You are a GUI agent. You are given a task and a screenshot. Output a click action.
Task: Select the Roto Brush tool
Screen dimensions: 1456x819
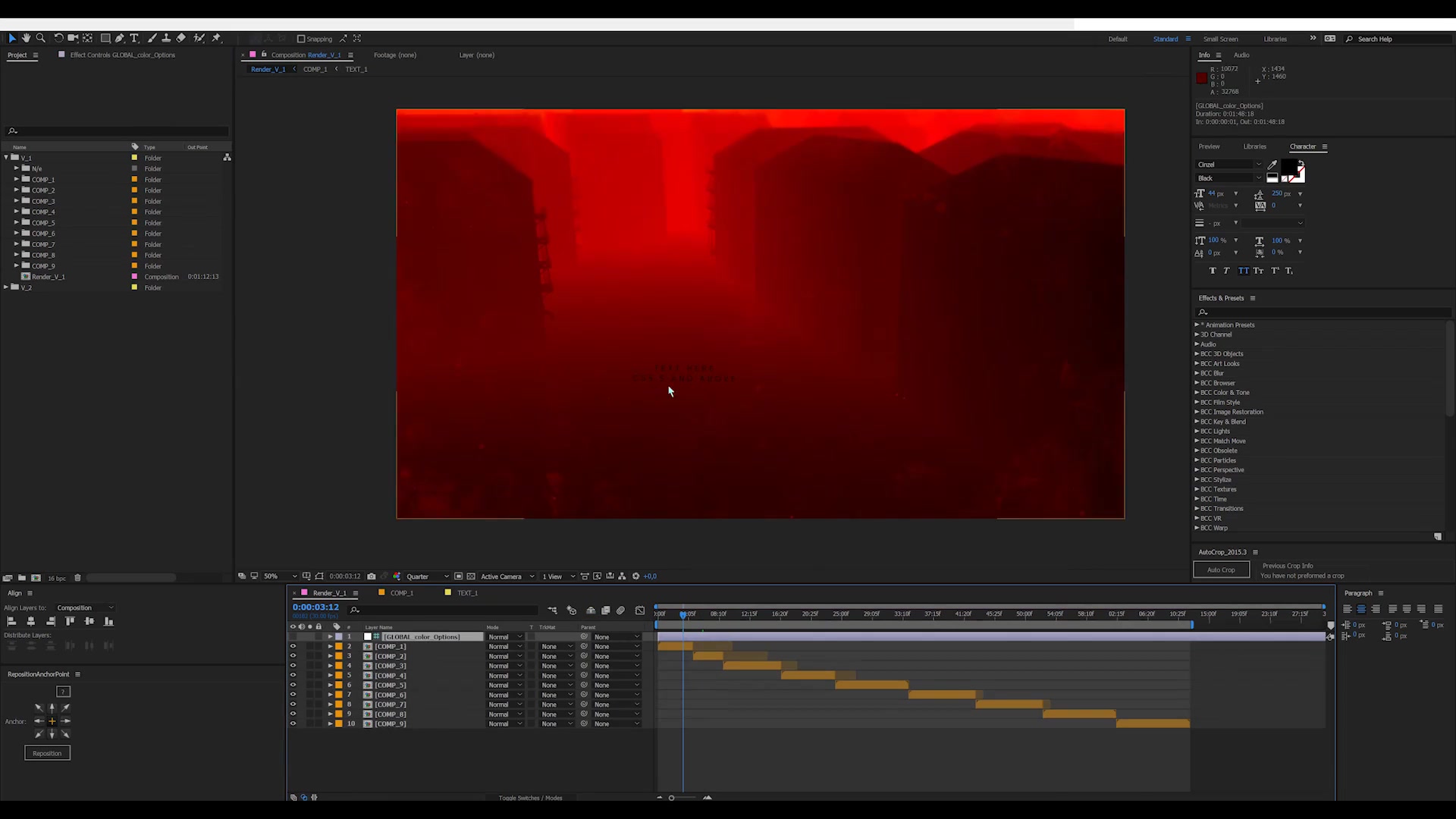pos(199,38)
